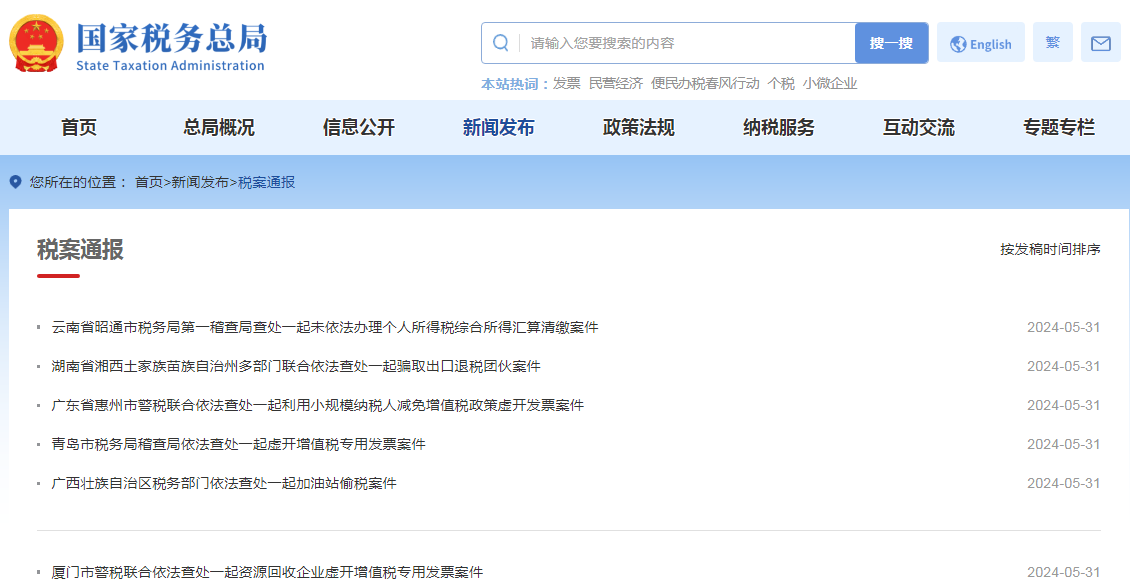
Task: Open the 专题专栏 menu
Action: pyautogui.click(x=1059, y=128)
